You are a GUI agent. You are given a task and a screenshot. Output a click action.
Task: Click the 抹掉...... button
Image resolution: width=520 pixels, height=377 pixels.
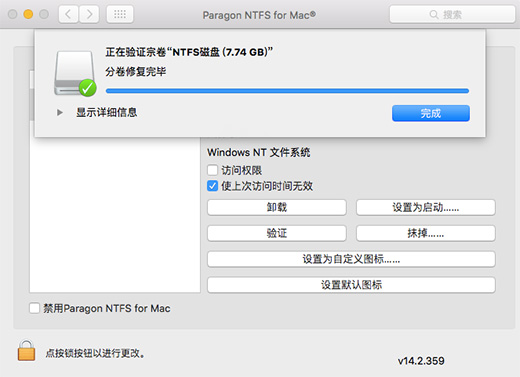426,233
